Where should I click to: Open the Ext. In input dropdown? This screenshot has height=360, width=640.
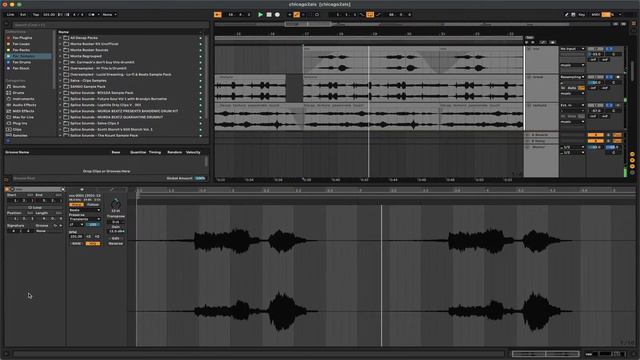coord(572,105)
